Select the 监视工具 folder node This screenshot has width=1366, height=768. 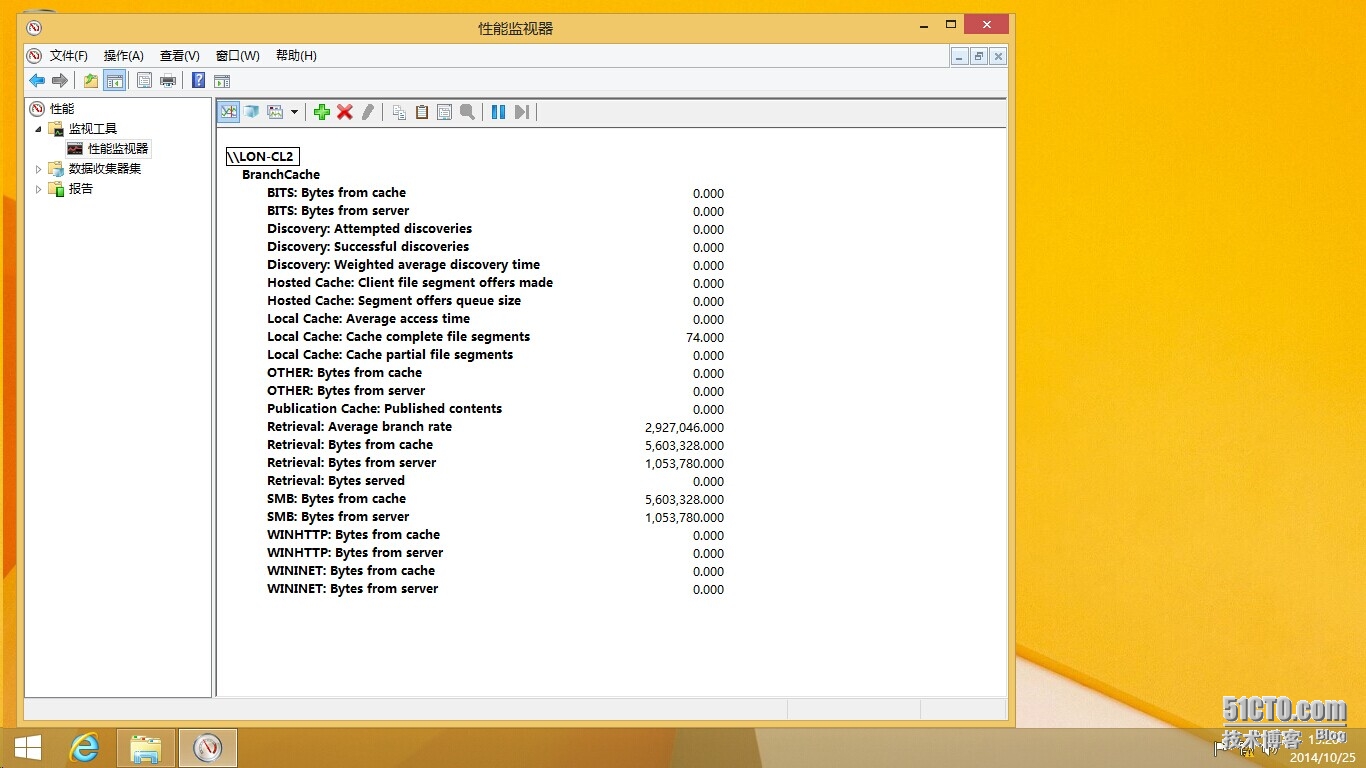coord(93,128)
